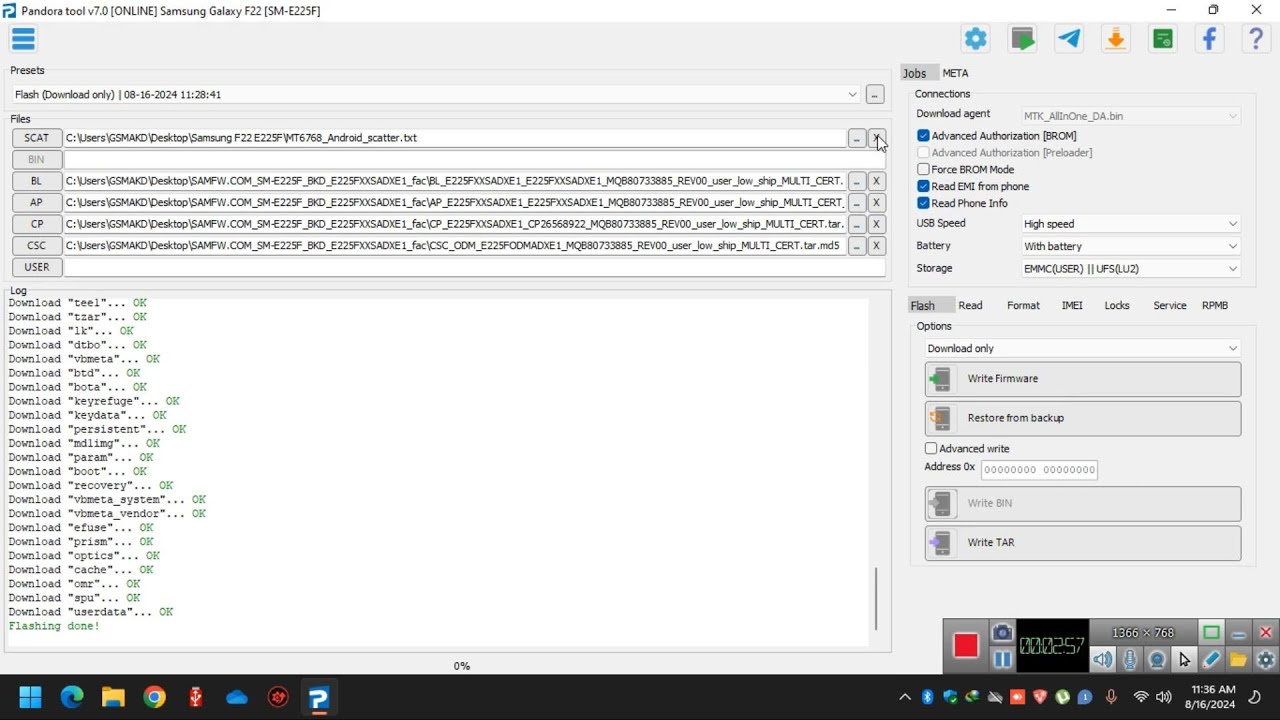Viewport: 1280px width, 720px height.
Task: Open the Facebook page icon
Action: 1209,39
